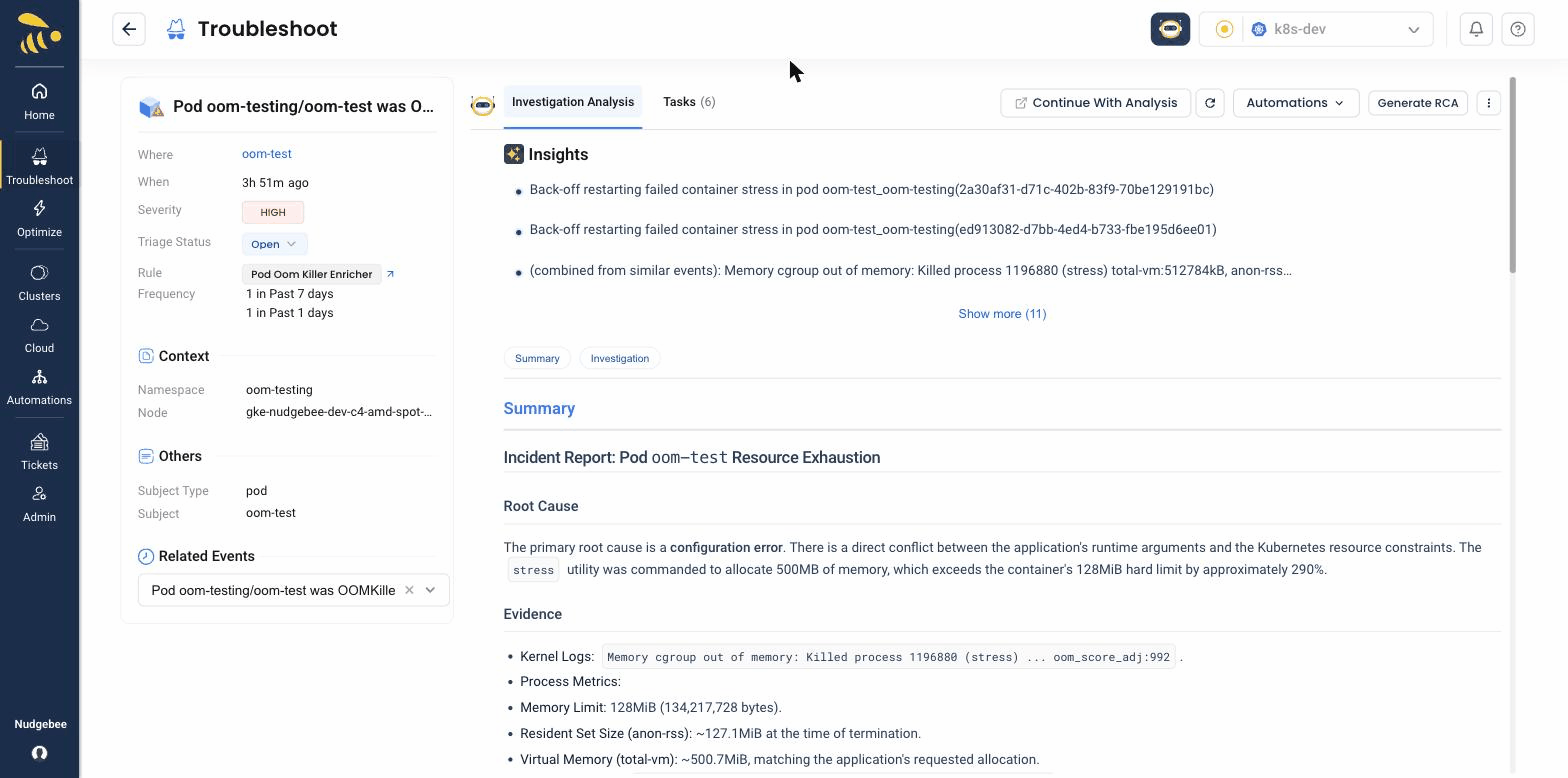Open Automations in the sidebar
This screenshot has height=778, width=1568.
(39, 387)
